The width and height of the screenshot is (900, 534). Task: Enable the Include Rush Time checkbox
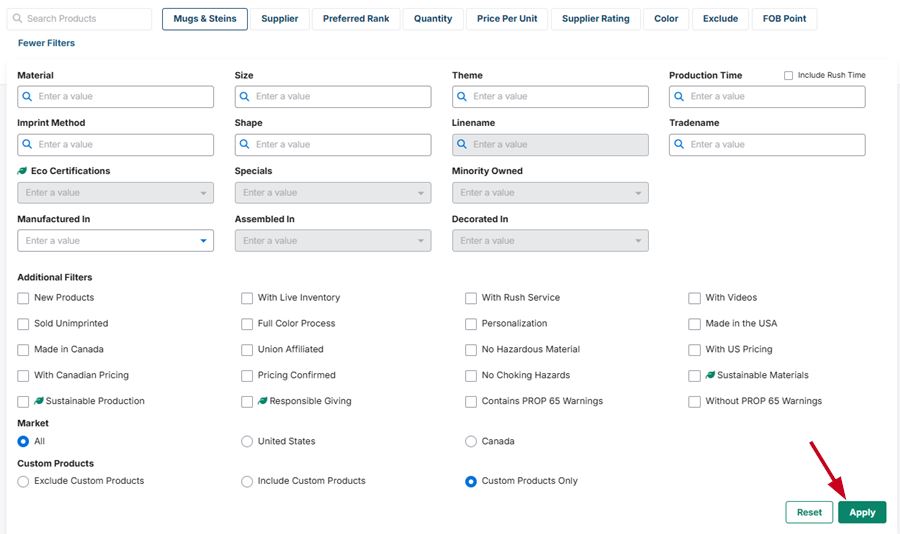click(x=788, y=76)
